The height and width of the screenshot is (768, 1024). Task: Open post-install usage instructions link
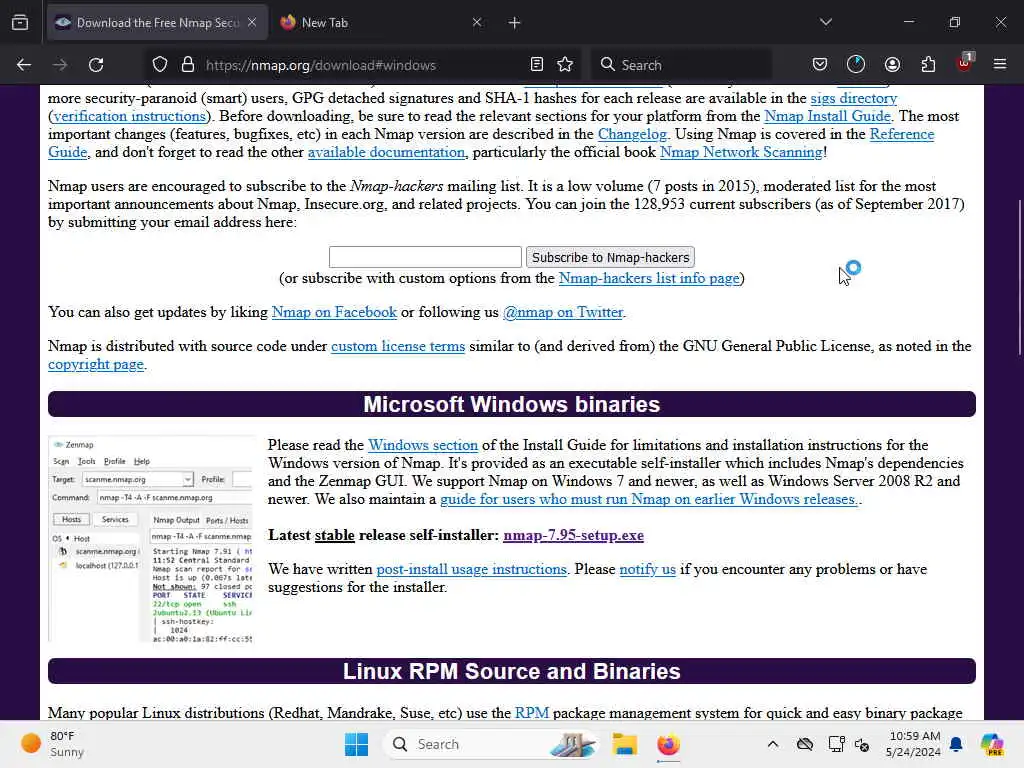(472, 569)
